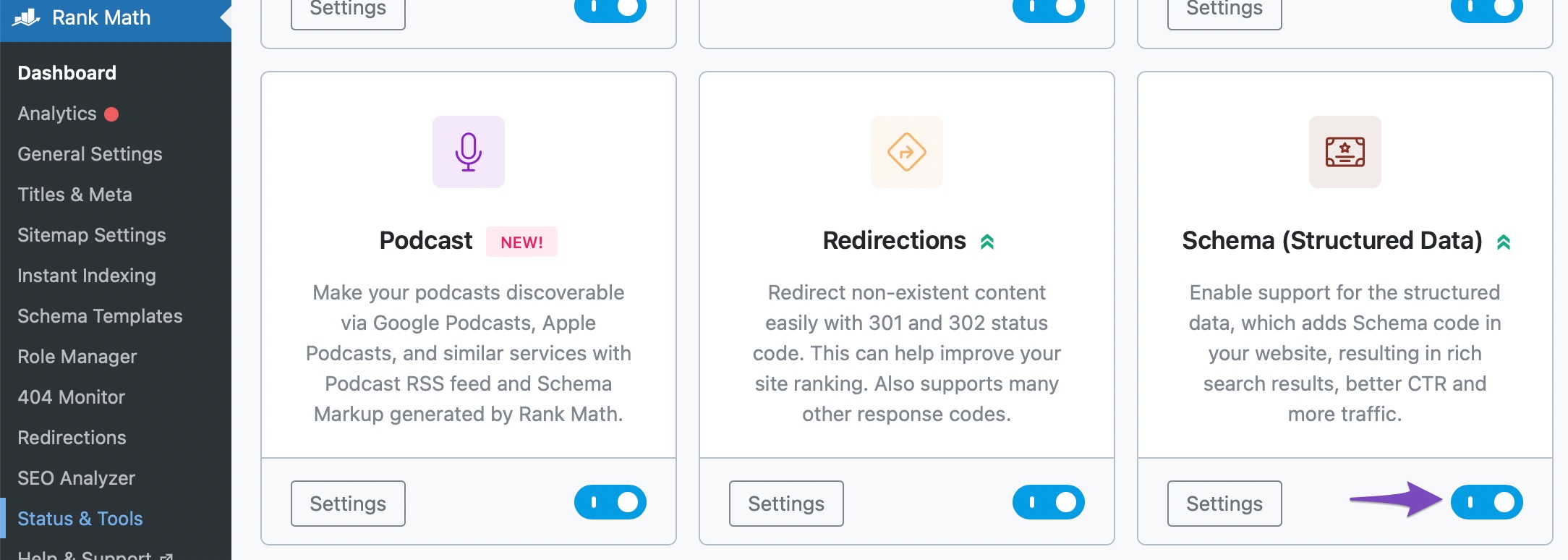The width and height of the screenshot is (1568, 560).
Task: Click the green chevrons beside Redirections title
Action: pyautogui.click(x=987, y=242)
